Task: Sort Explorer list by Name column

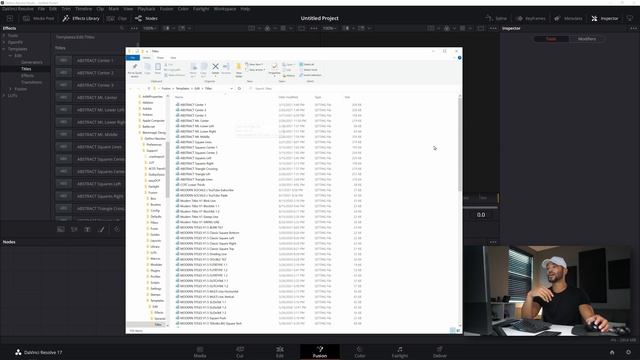Action: click(x=179, y=97)
